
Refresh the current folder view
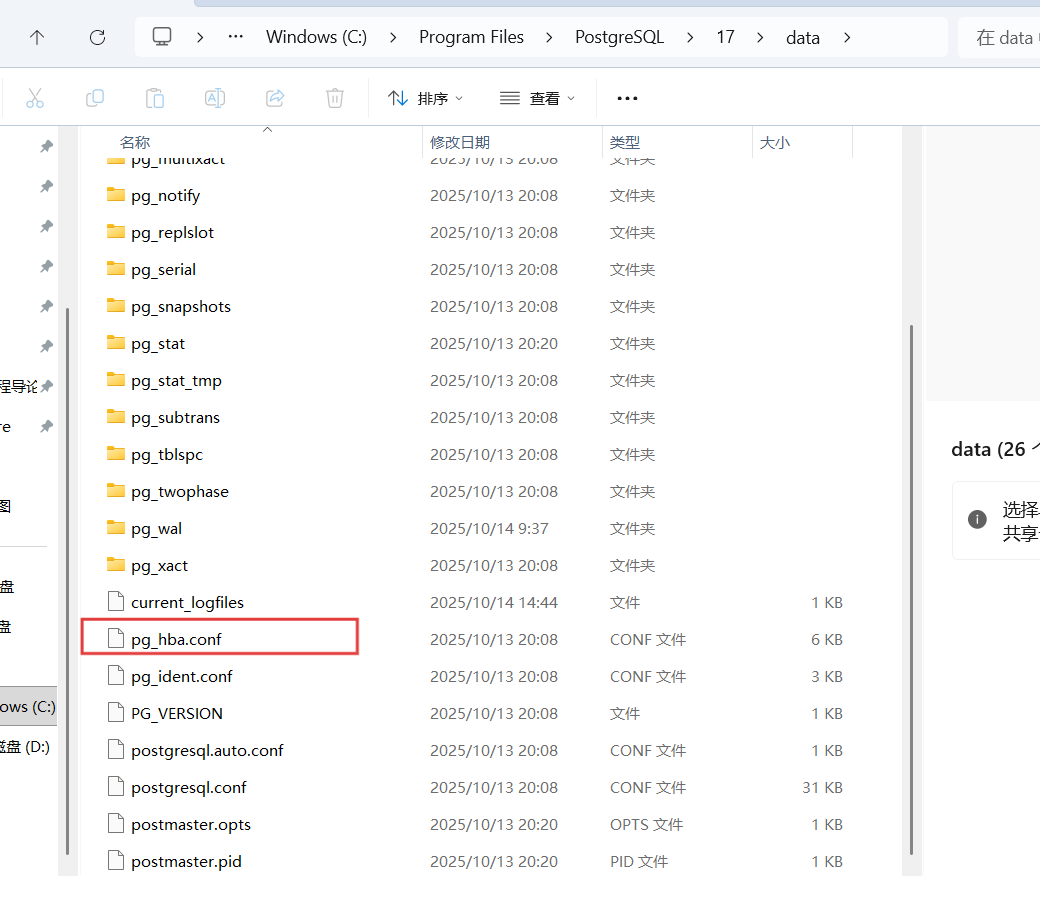(x=97, y=38)
